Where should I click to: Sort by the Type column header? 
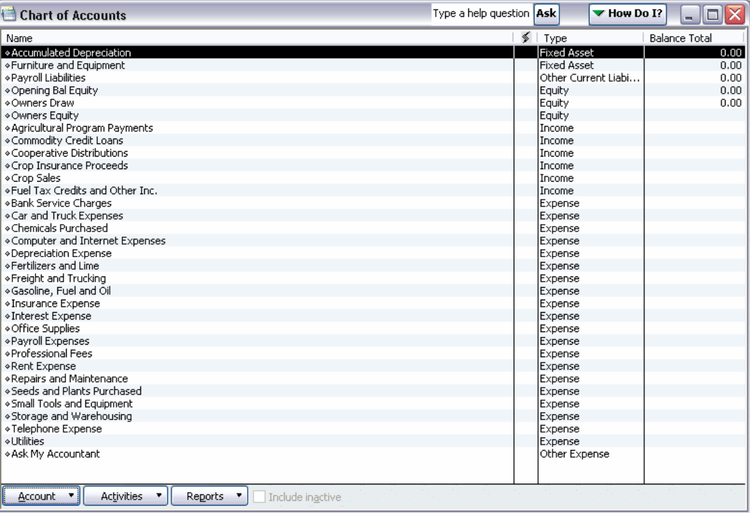tap(591, 38)
